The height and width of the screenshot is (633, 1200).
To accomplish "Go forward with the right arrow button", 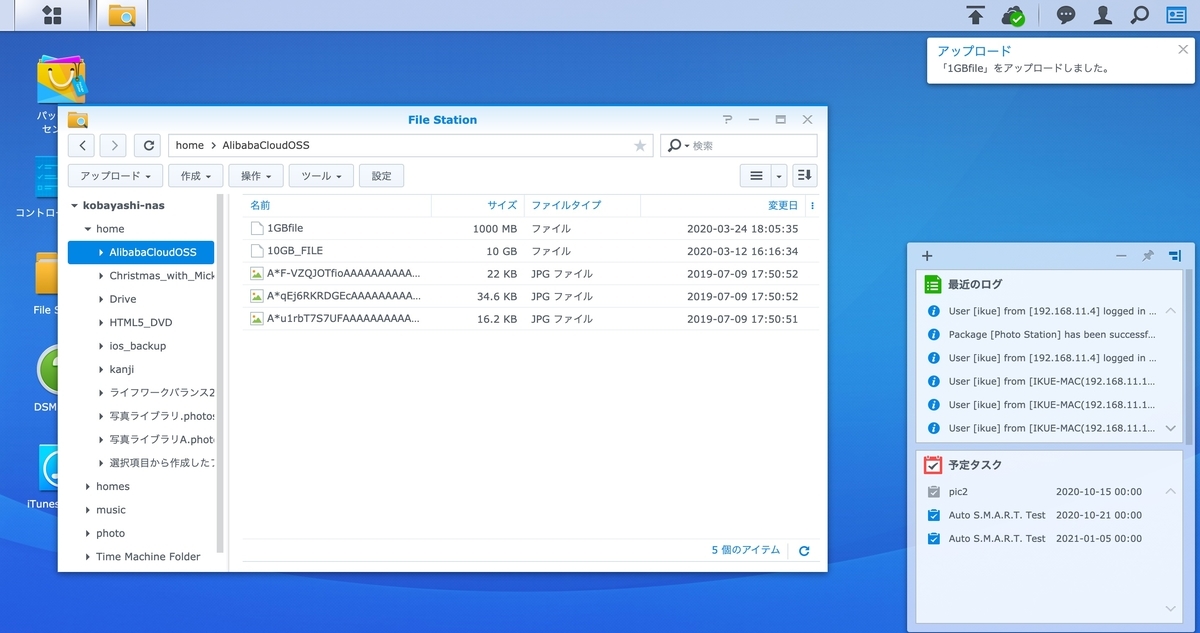I will (x=113, y=145).
